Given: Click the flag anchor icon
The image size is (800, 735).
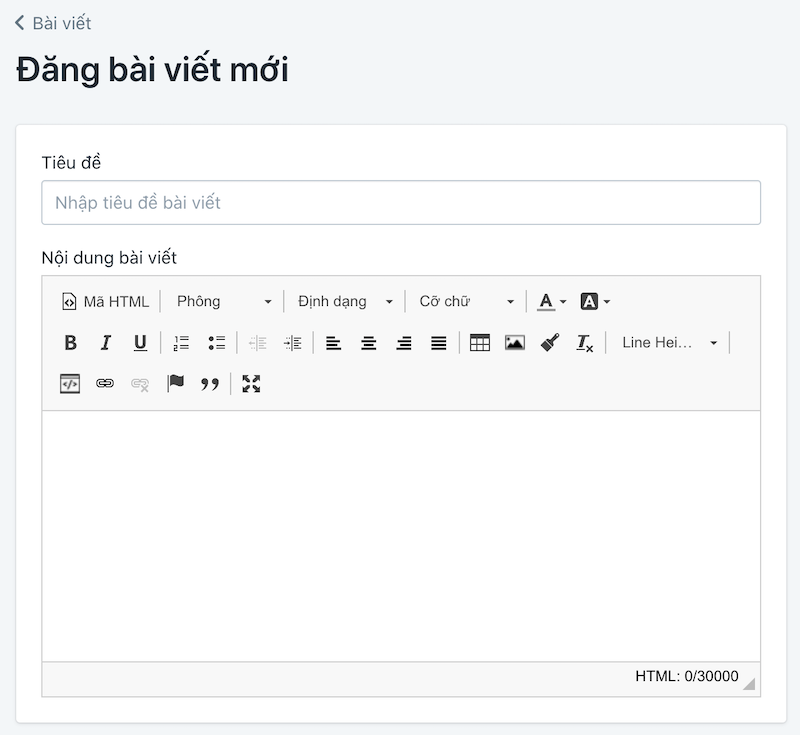Looking at the screenshot, I should pos(175,383).
